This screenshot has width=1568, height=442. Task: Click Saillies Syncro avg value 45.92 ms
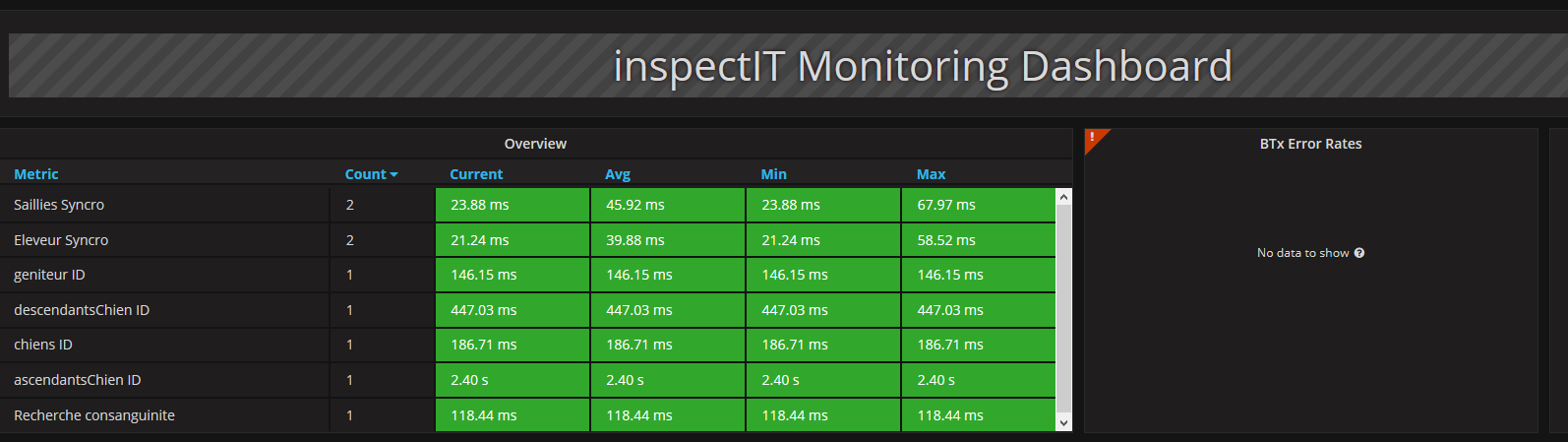tap(668, 205)
